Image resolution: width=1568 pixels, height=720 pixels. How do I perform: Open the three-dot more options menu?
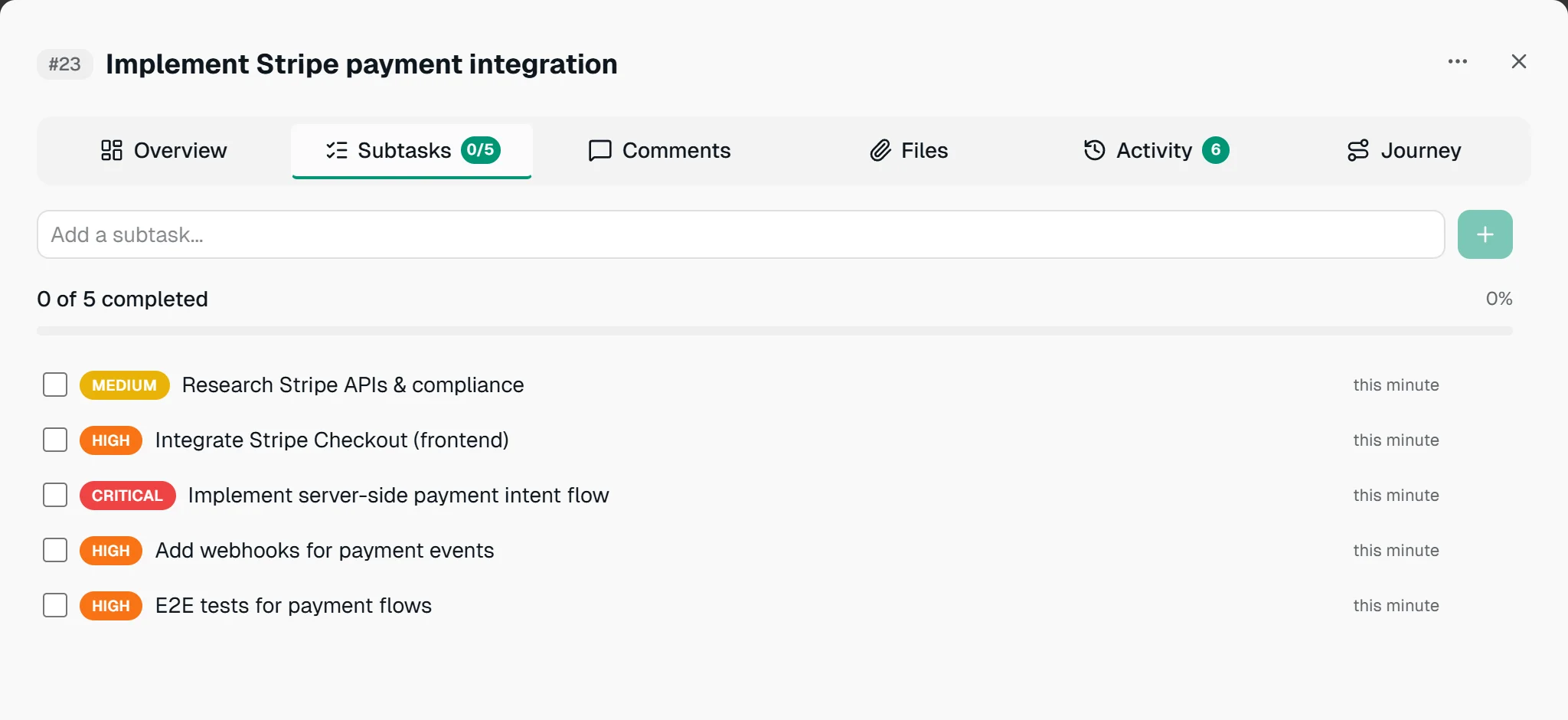pyautogui.click(x=1457, y=61)
